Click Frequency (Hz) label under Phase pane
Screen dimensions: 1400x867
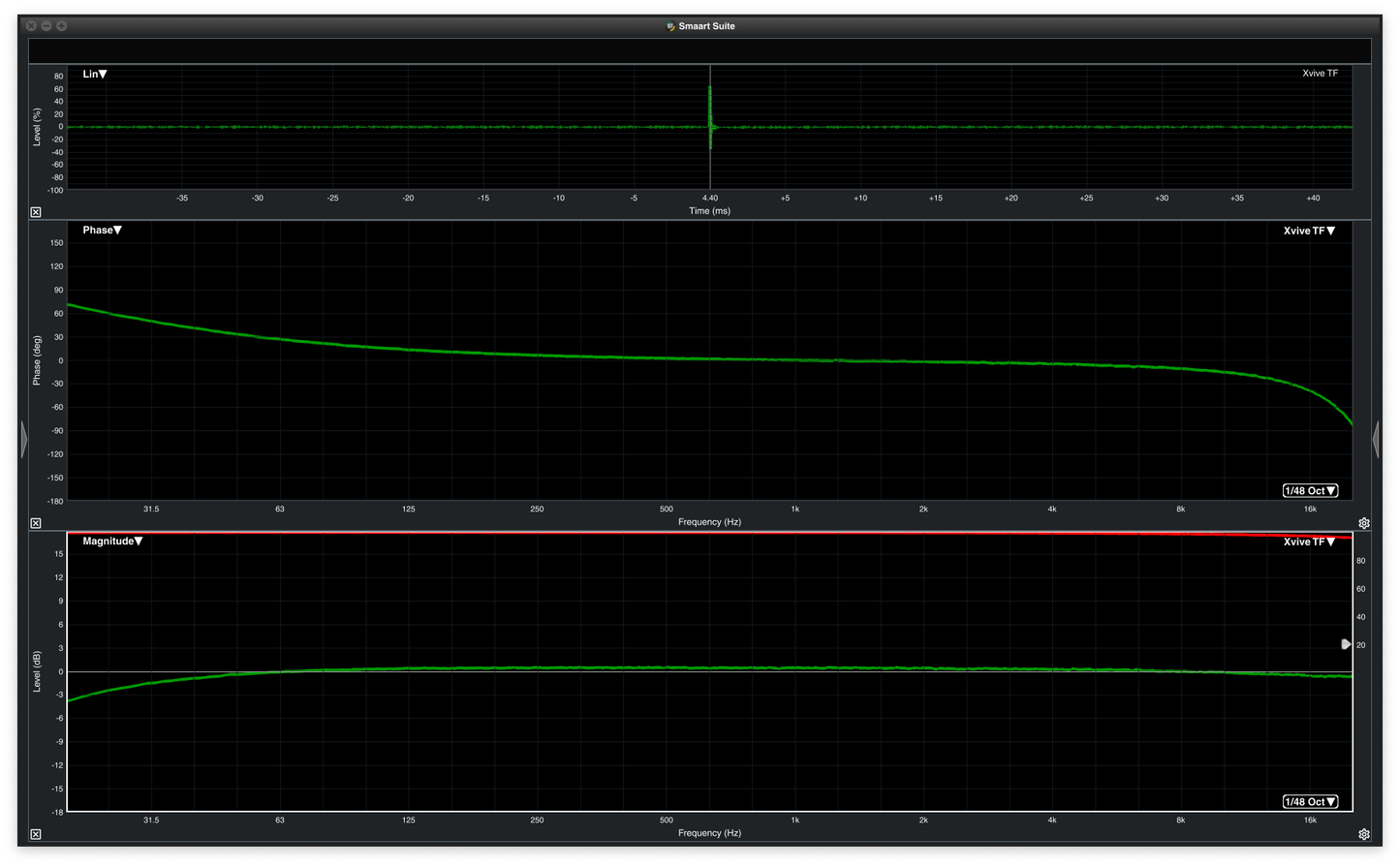[709, 521]
